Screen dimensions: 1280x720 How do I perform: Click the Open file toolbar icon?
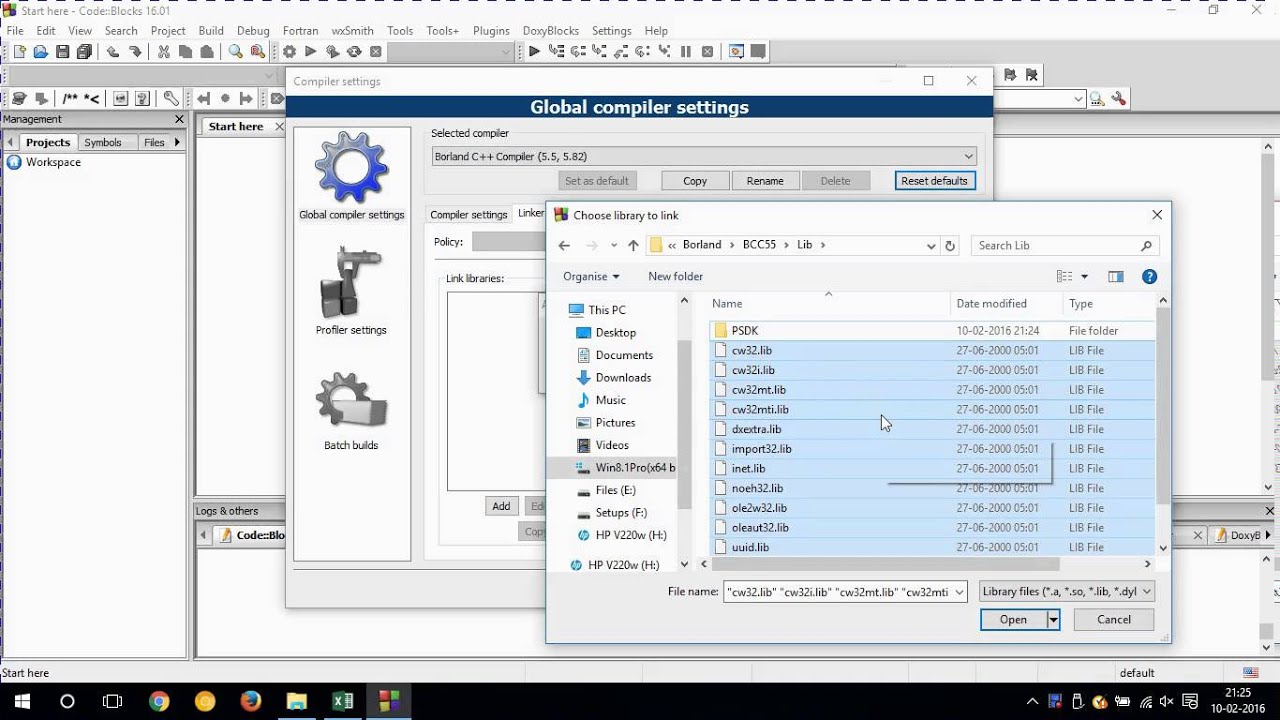point(41,52)
